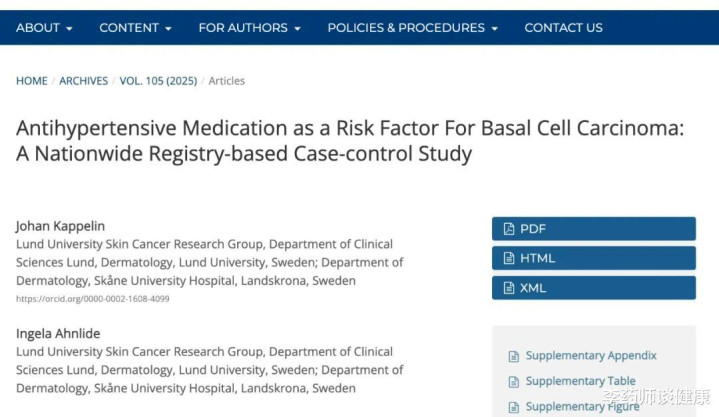Click the Supplementary Table document icon
719x417 pixels.
[514, 381]
